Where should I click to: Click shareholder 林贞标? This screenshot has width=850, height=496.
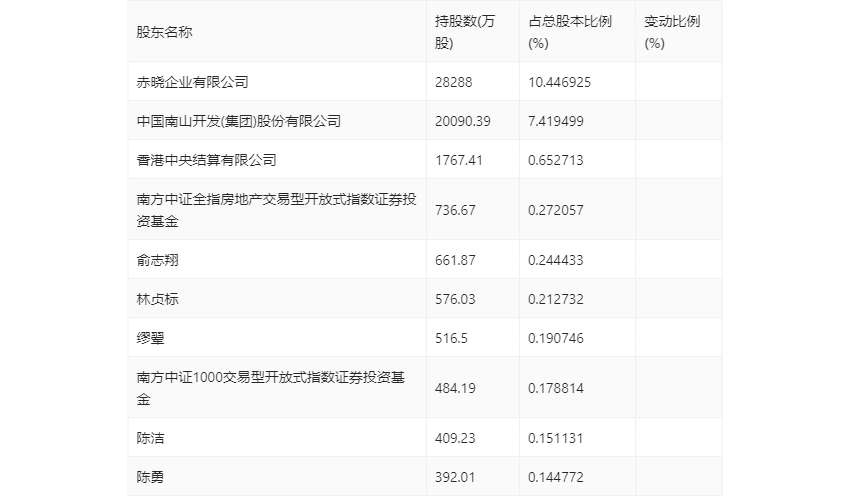click(157, 299)
